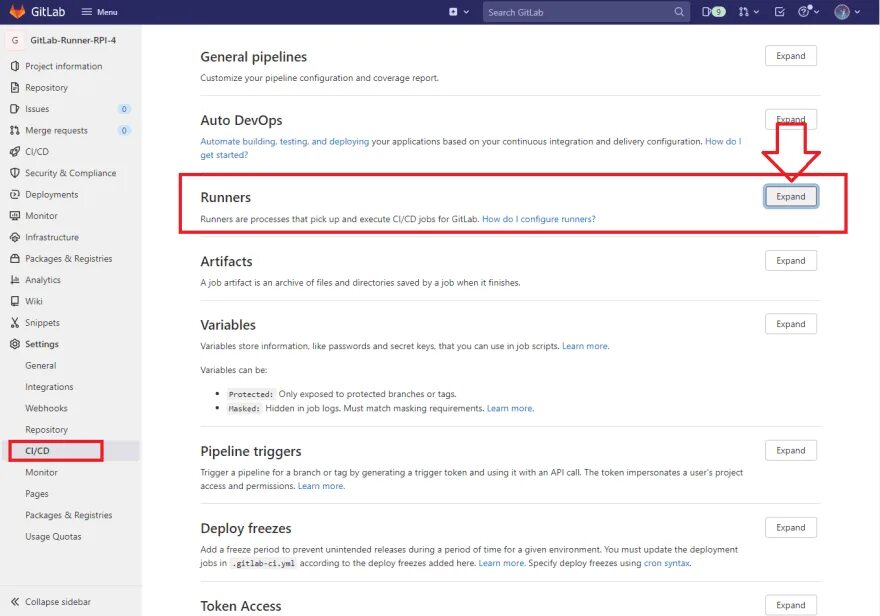Click the General pipelines heading
880x616 pixels.
(x=254, y=57)
